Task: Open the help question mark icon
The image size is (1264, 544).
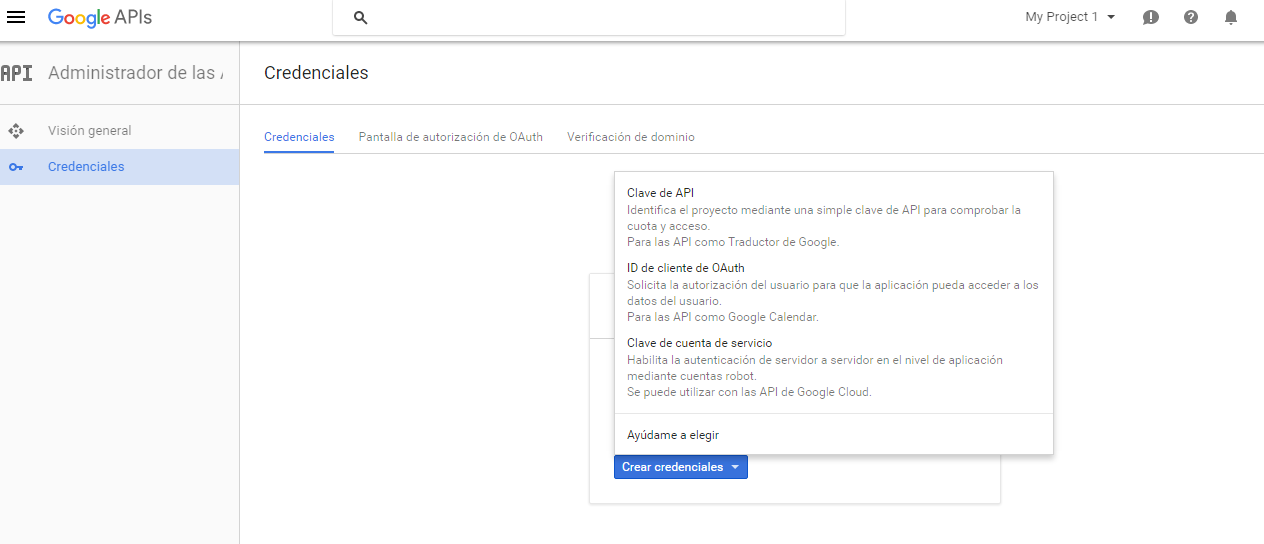Action: click(x=1191, y=17)
